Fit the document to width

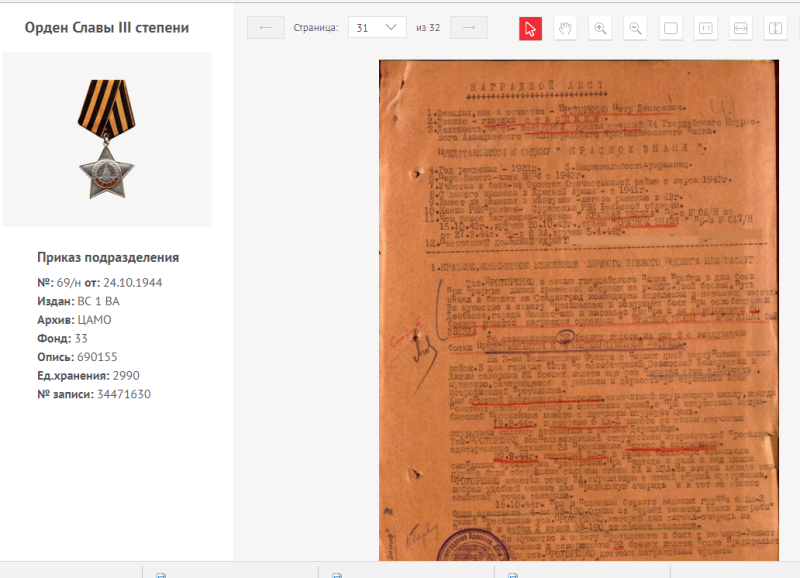pyautogui.click(x=741, y=28)
